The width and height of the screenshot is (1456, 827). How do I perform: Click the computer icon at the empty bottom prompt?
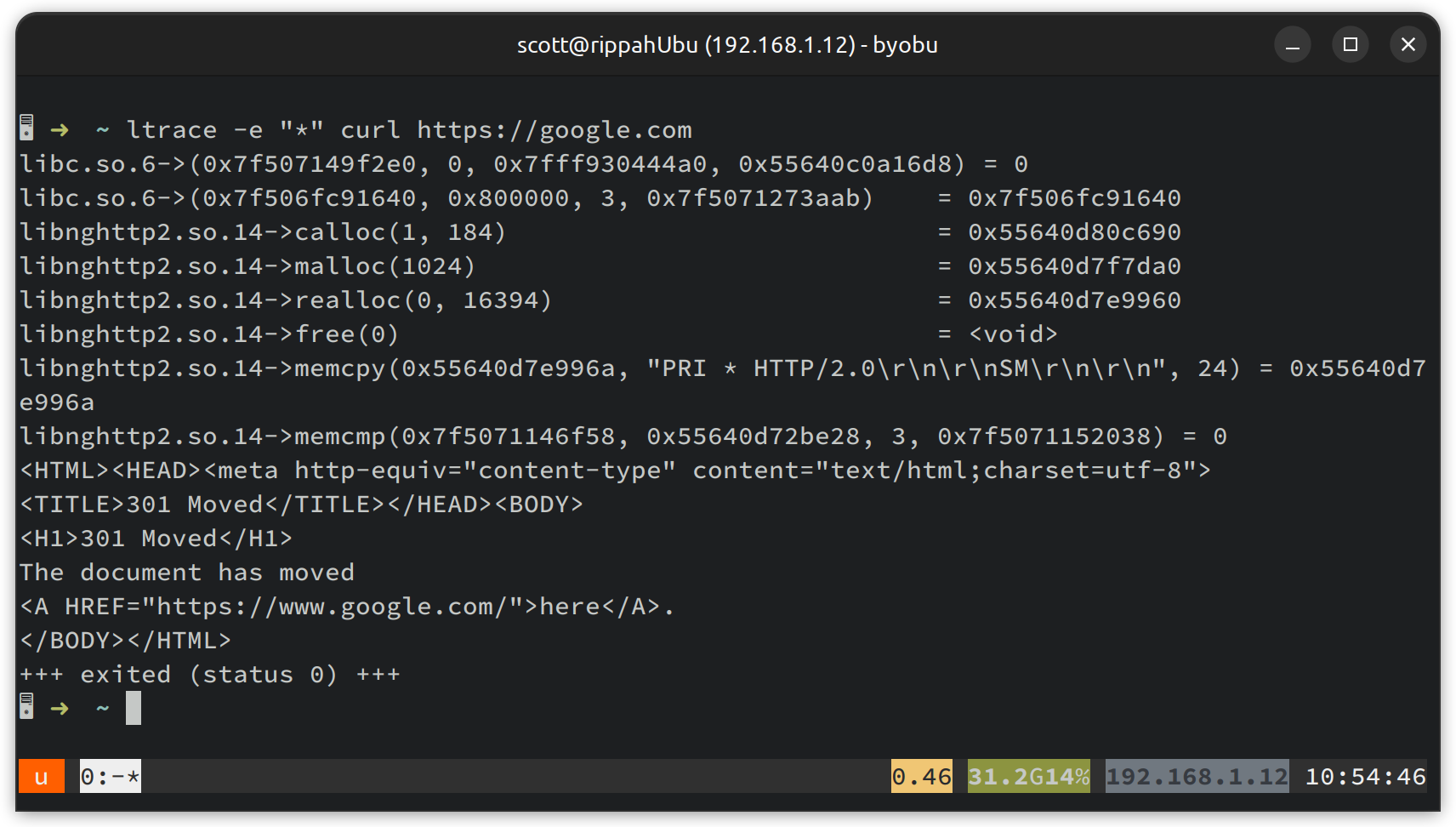[26, 707]
